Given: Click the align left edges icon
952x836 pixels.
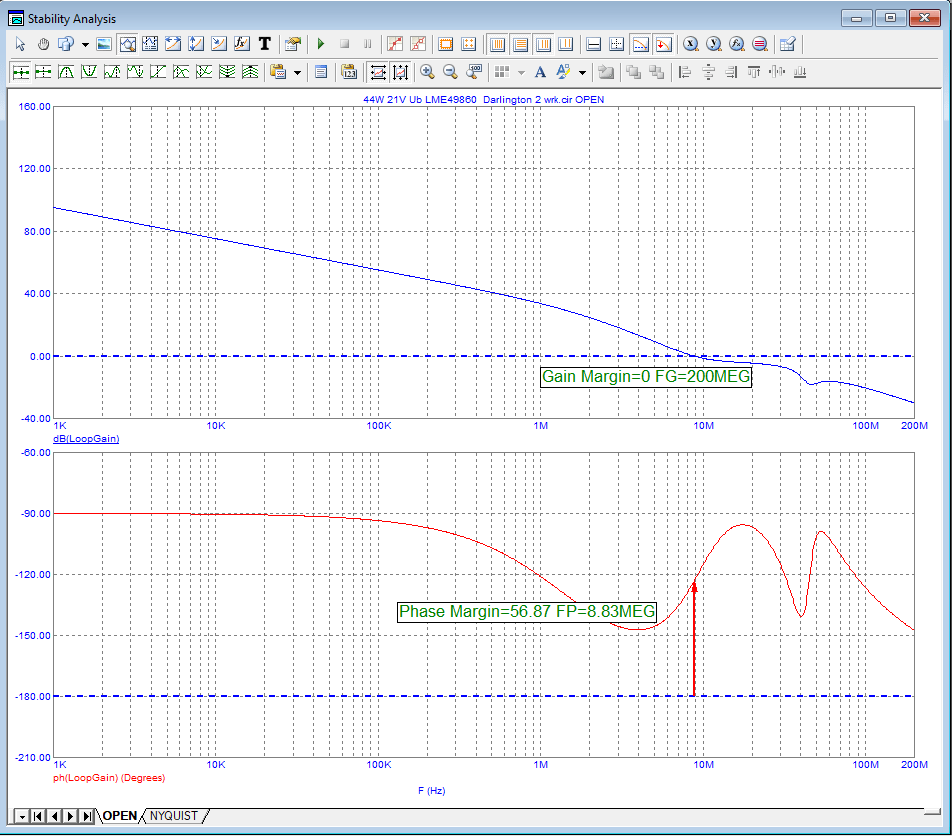Looking at the screenshot, I should click(x=685, y=72).
